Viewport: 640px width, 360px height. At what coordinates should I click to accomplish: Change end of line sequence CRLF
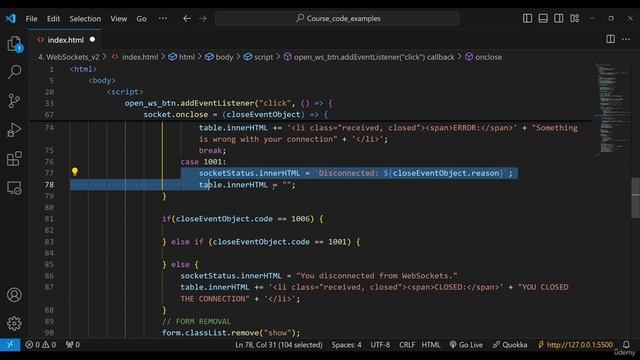point(407,345)
